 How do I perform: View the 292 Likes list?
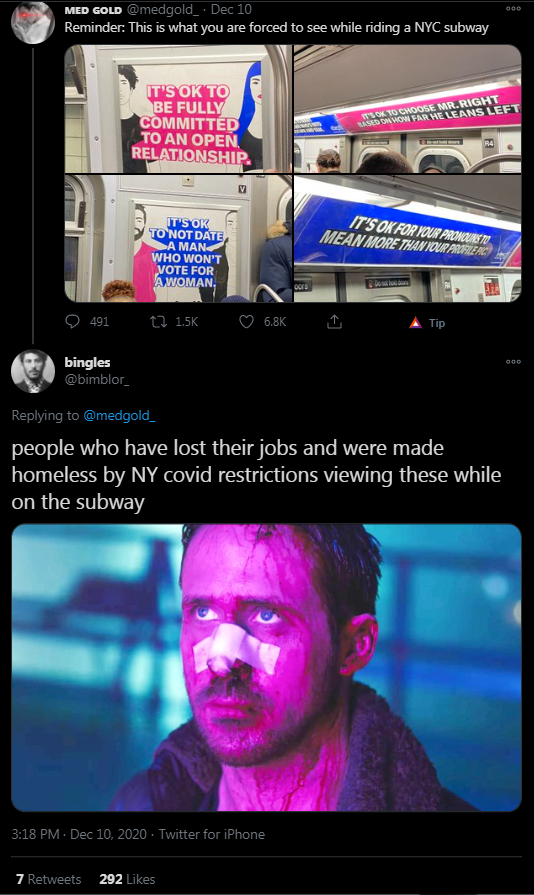point(127,879)
